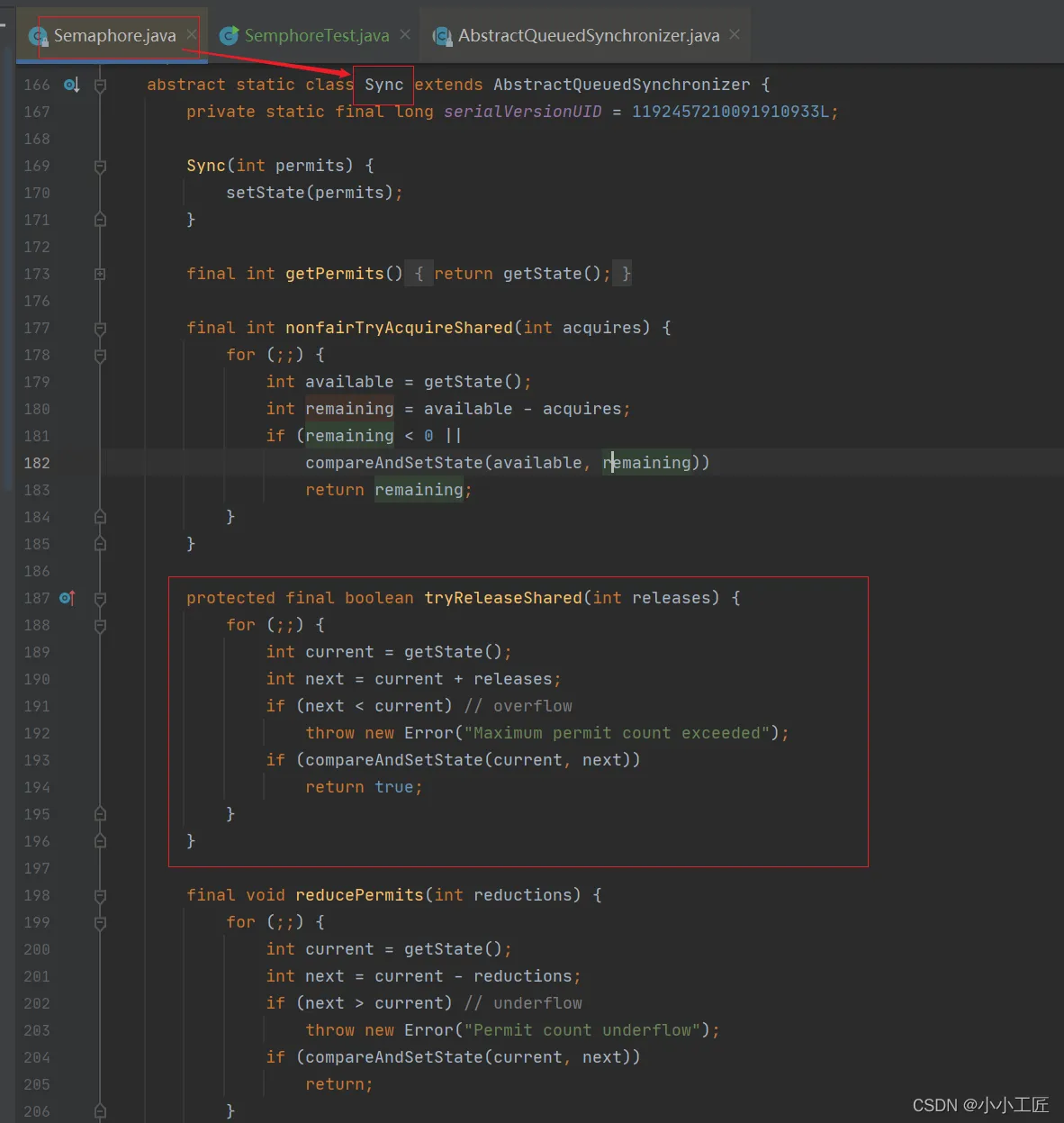1064x1123 pixels.
Task: Click line number 198 in the gutter
Action: point(37,895)
